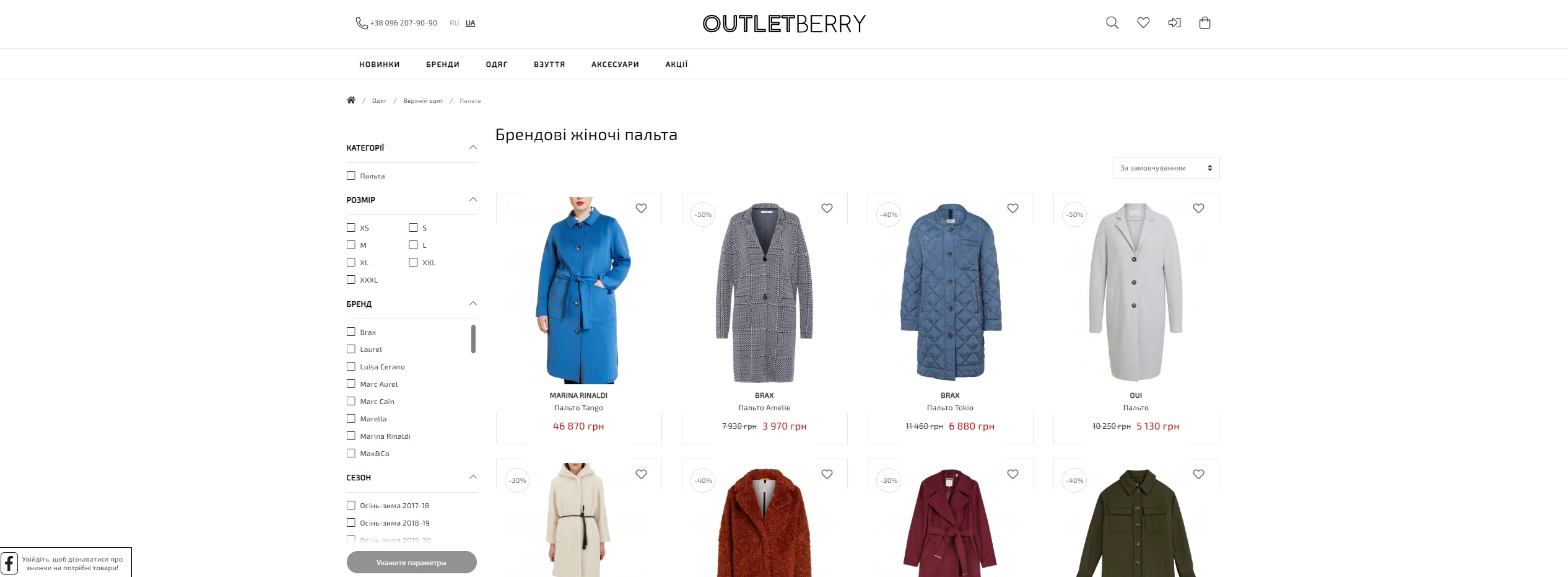Tick the Marc Cain brand checkbox

tap(351, 401)
